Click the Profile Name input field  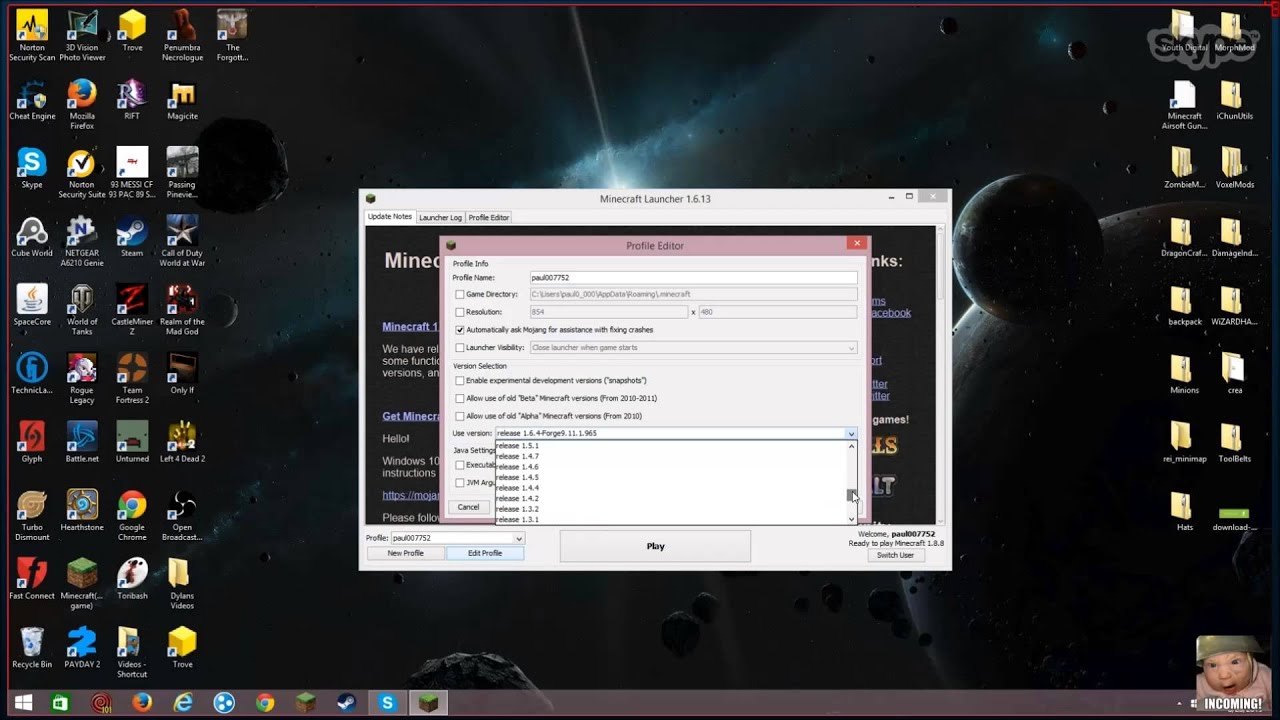pos(693,278)
